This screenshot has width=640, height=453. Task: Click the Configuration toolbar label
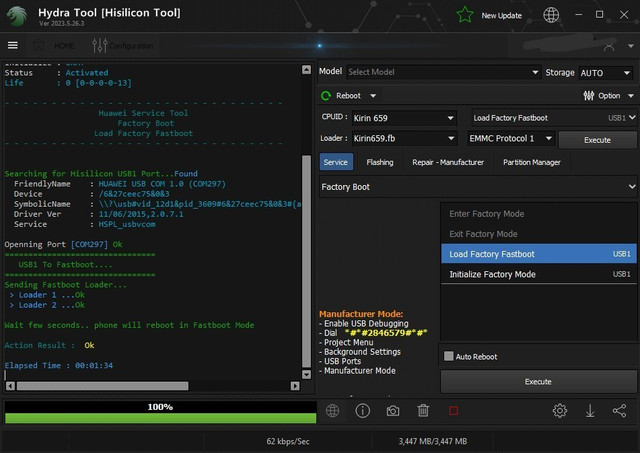131,45
